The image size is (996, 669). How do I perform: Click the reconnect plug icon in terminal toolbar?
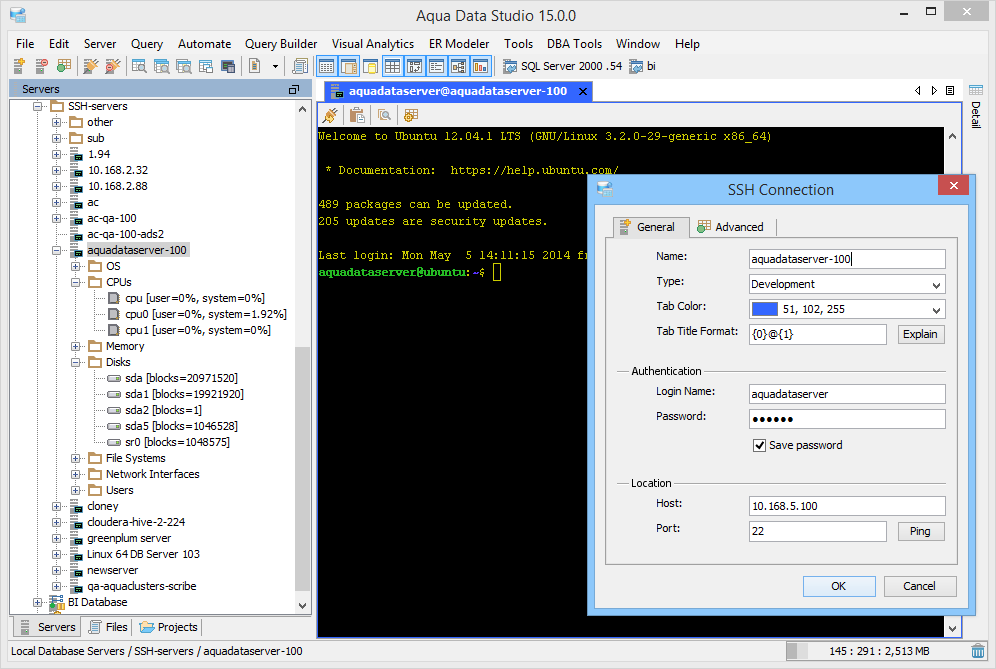(330, 115)
